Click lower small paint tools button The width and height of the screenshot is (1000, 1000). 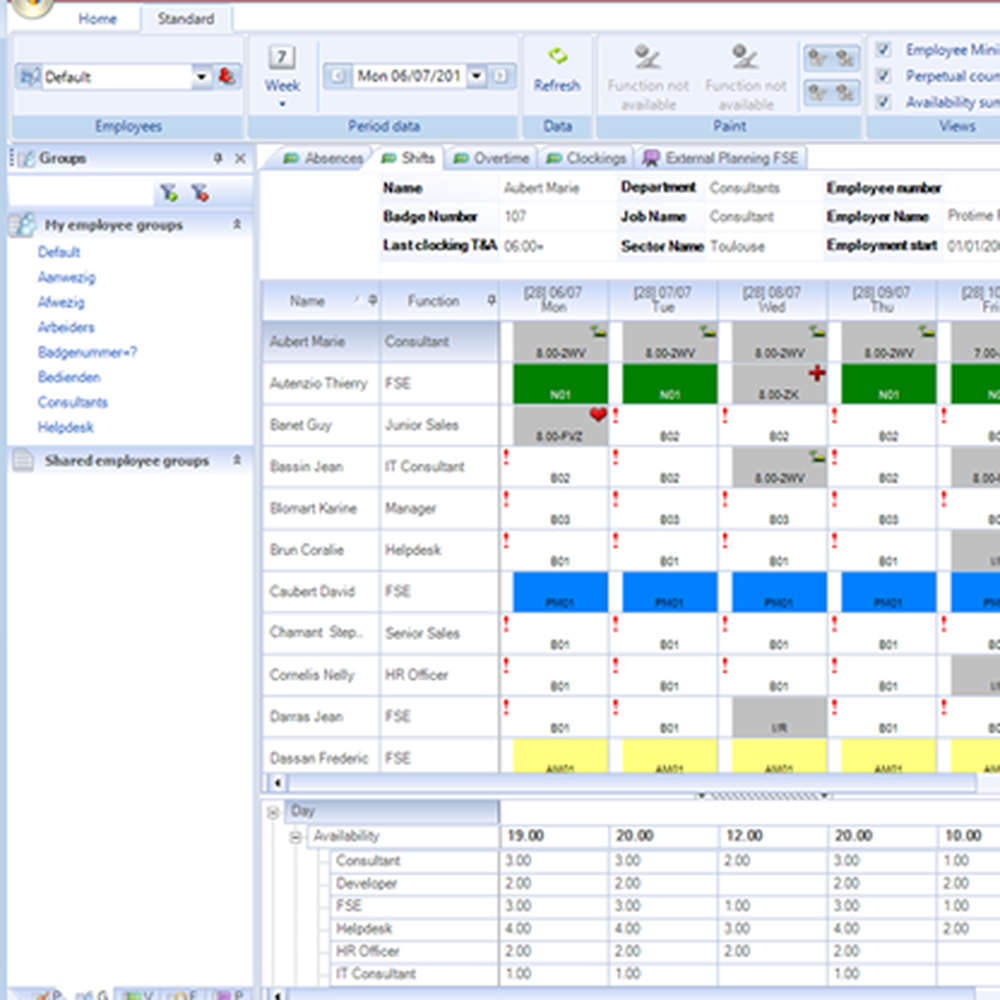(831, 94)
